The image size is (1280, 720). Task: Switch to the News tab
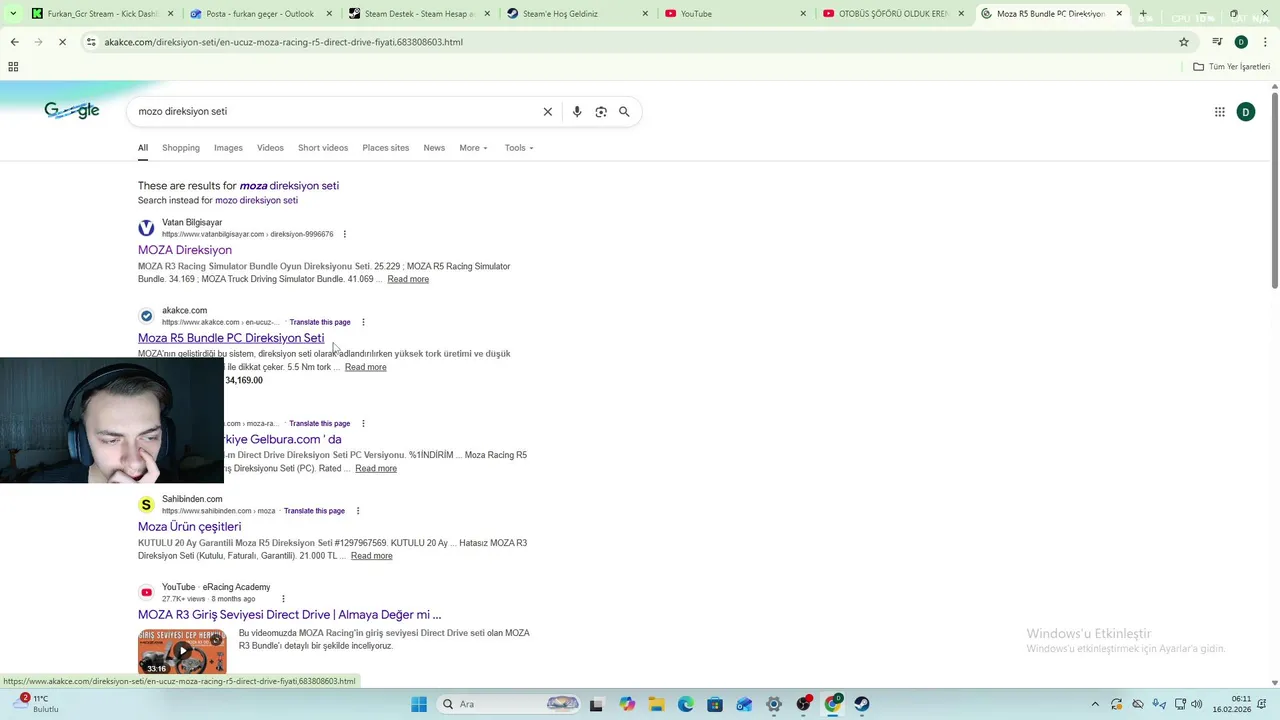click(434, 148)
